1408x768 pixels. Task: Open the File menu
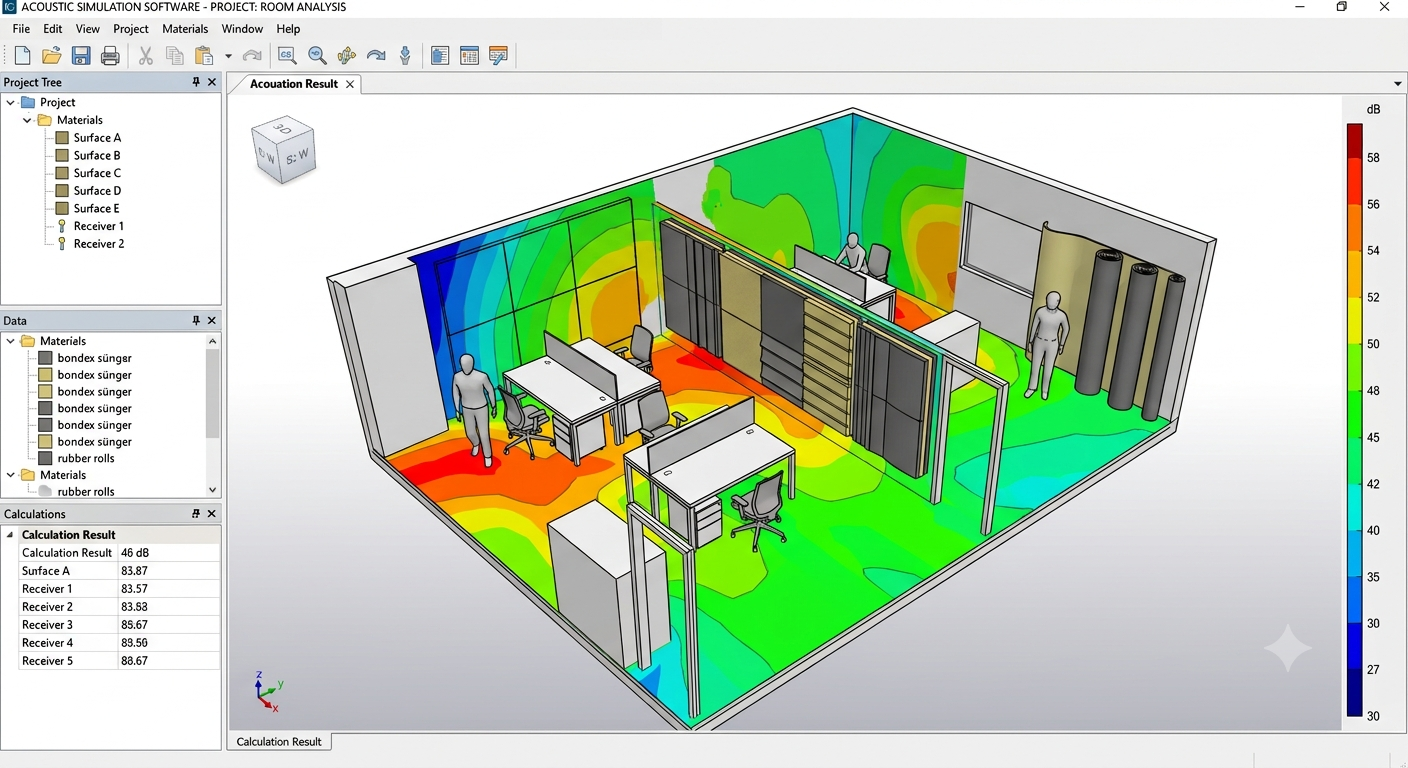(21, 29)
